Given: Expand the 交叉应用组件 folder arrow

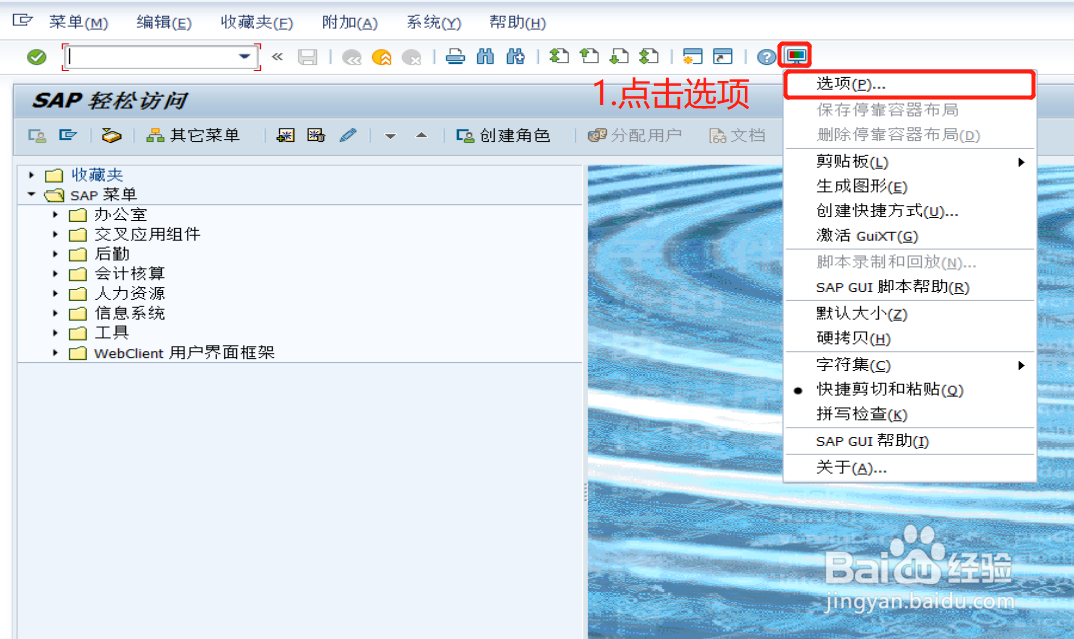Looking at the screenshot, I should coord(55,234).
